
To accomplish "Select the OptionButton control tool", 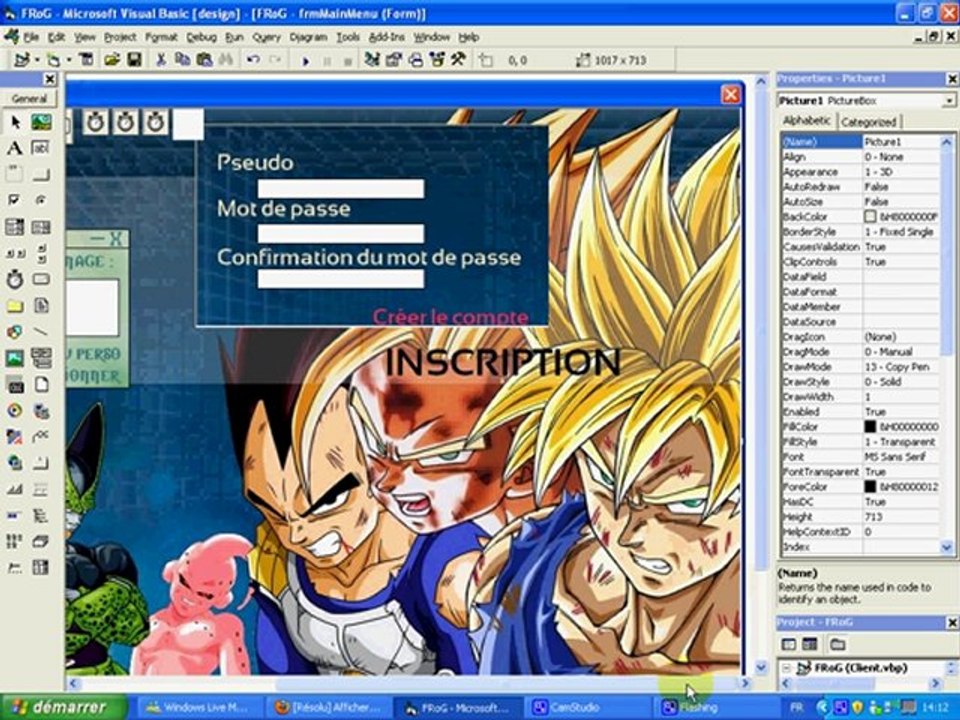I will click(41, 200).
